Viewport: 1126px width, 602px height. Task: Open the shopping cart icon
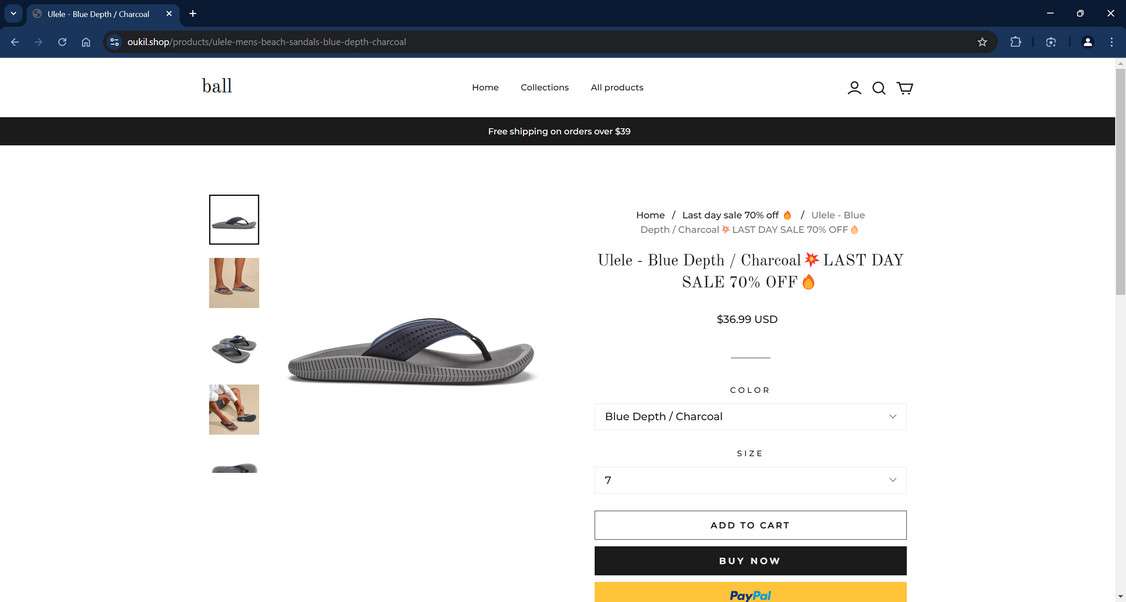[904, 88]
